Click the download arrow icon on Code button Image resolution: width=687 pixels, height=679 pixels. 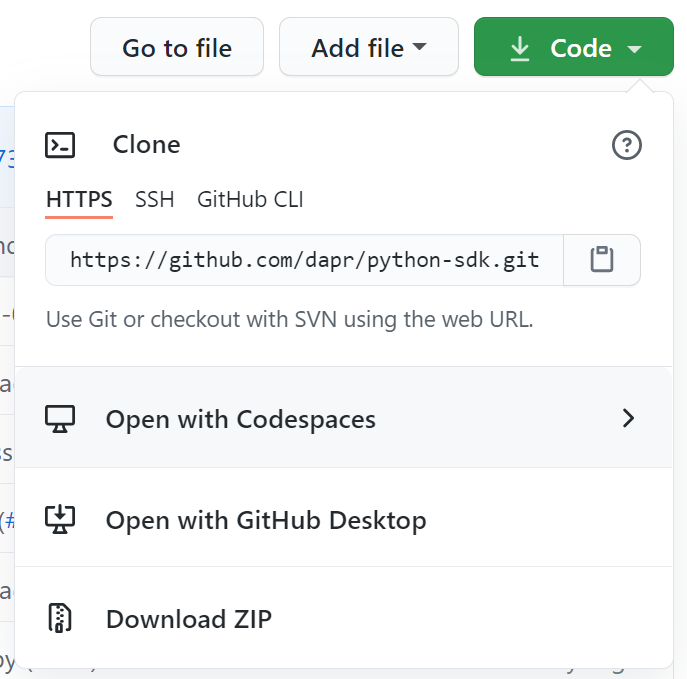(x=520, y=48)
